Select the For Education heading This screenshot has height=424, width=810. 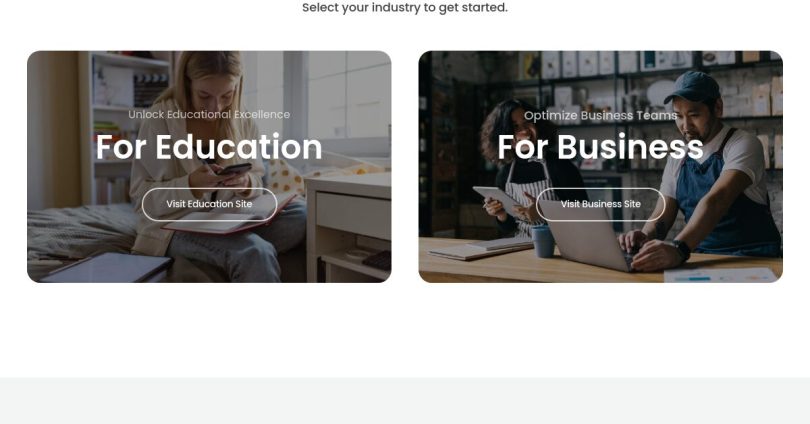click(209, 147)
